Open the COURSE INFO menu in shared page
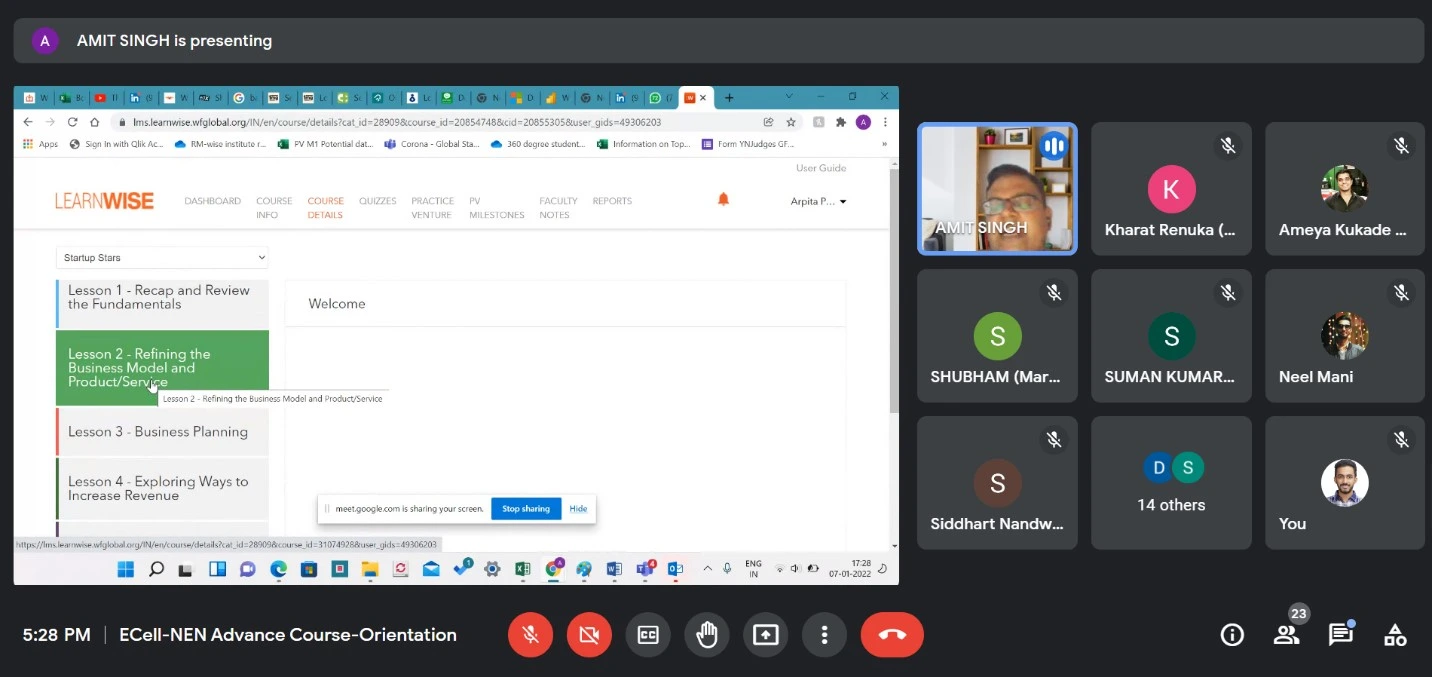 (274, 208)
